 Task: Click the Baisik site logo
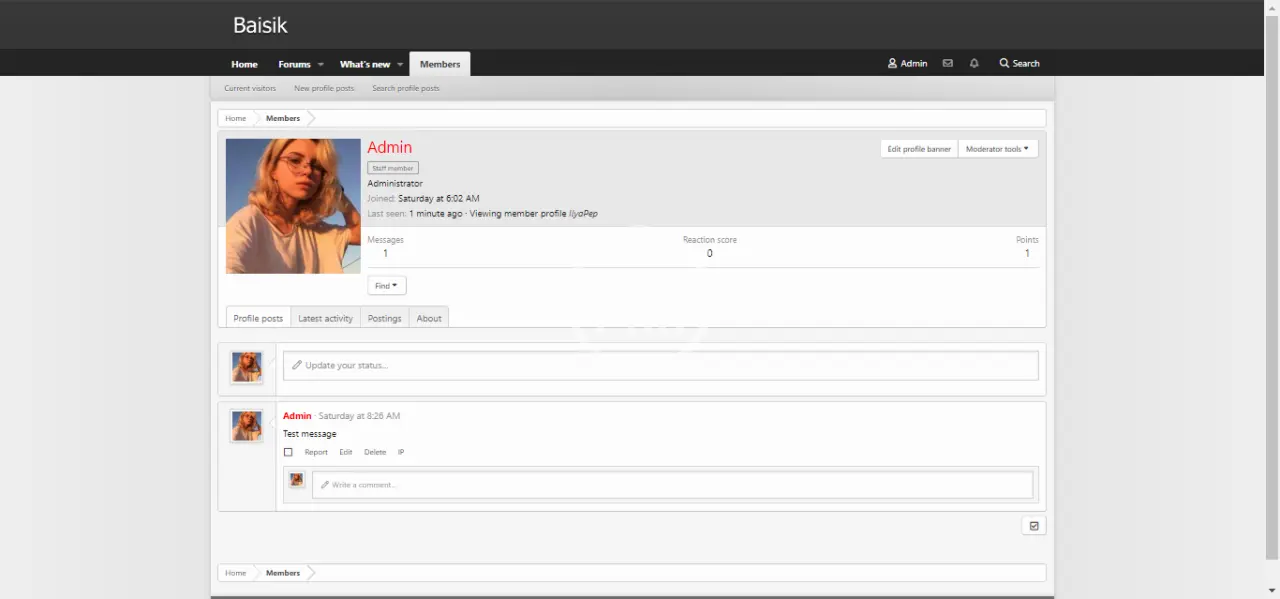[260, 25]
